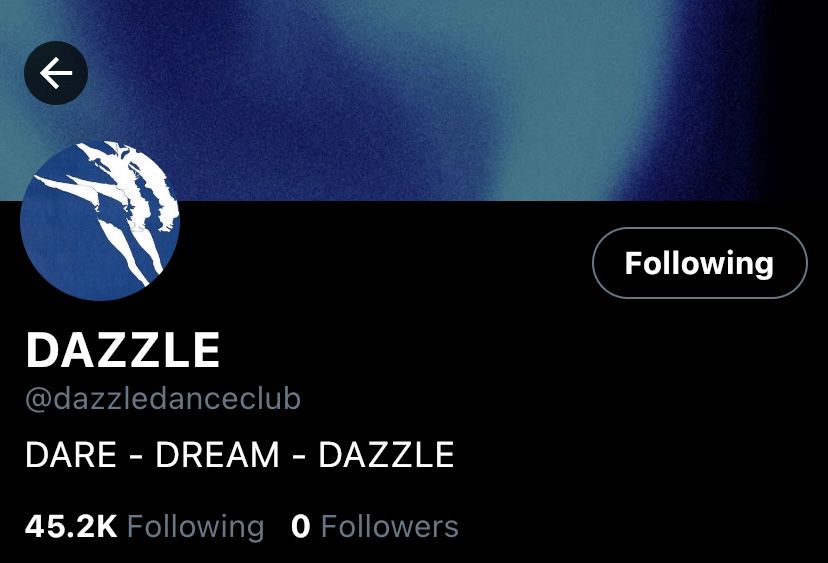Click the DARE - DREAM - DAZZLE bio

point(239,455)
